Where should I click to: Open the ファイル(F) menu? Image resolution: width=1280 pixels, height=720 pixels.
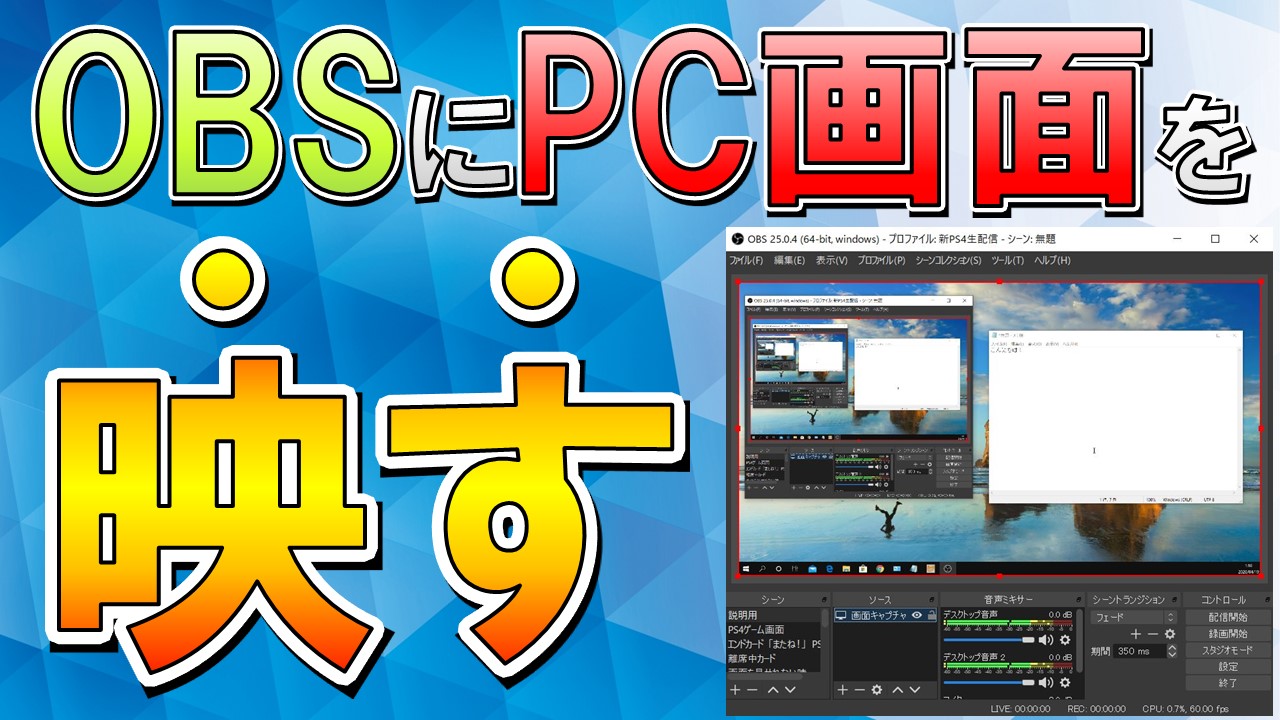(746, 261)
